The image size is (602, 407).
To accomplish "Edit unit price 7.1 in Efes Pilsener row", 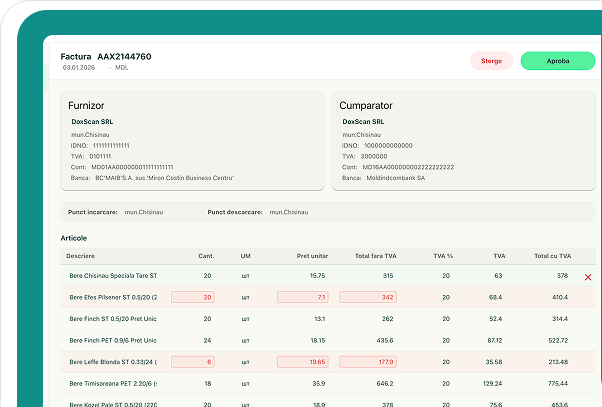I will [303, 297].
